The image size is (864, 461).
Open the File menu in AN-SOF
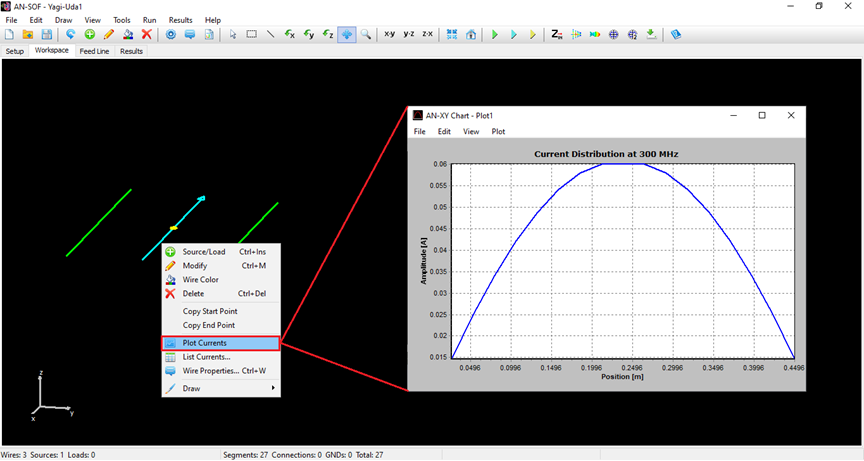[12, 20]
